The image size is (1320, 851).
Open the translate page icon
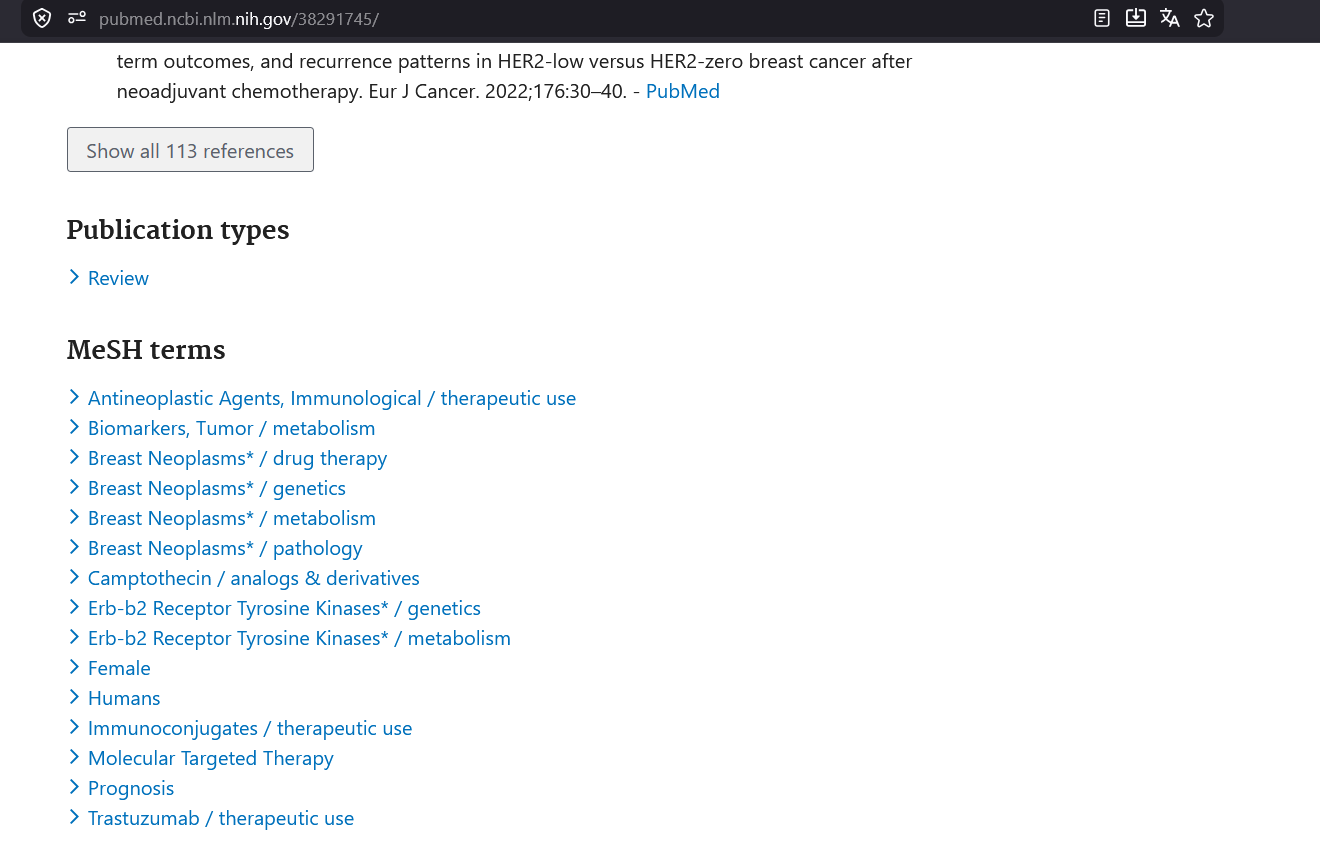(x=1170, y=18)
